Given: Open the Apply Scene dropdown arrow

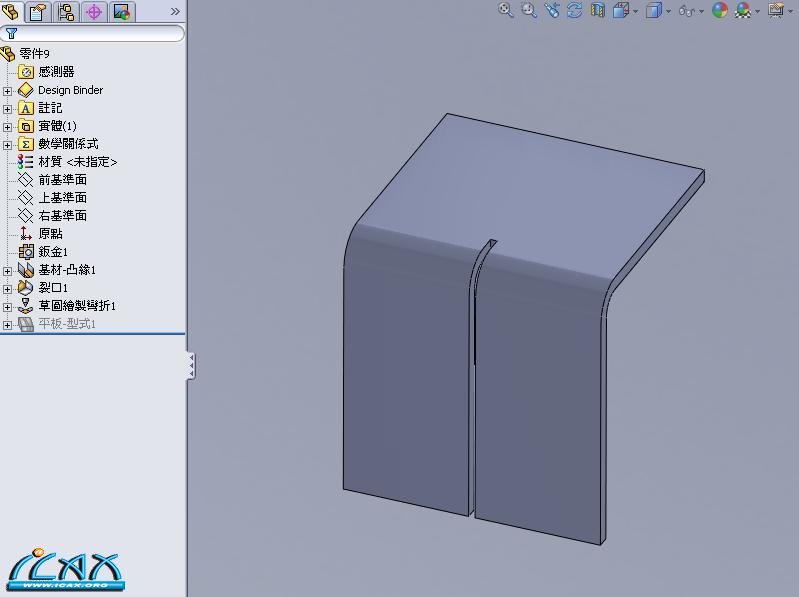Looking at the screenshot, I should (757, 11).
